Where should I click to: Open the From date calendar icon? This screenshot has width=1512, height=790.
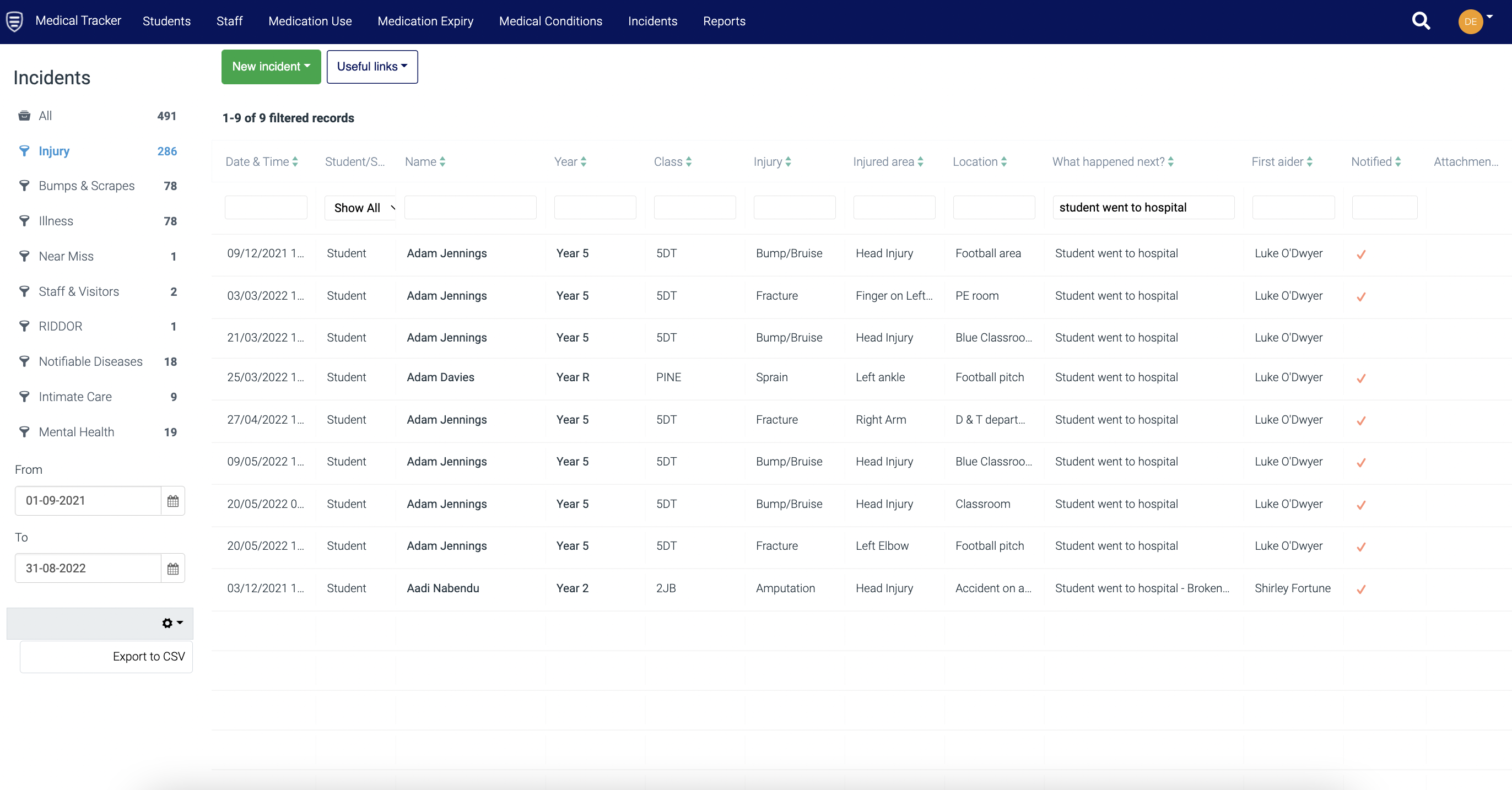[172, 501]
